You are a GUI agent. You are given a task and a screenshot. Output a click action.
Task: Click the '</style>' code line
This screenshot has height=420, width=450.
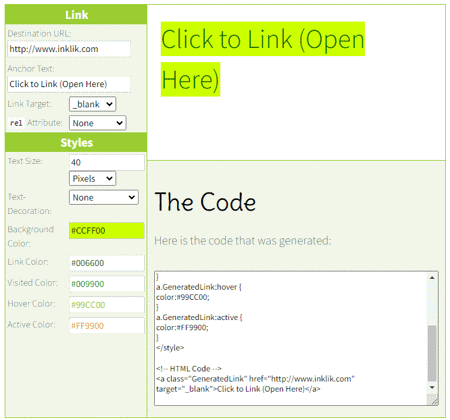pos(170,348)
